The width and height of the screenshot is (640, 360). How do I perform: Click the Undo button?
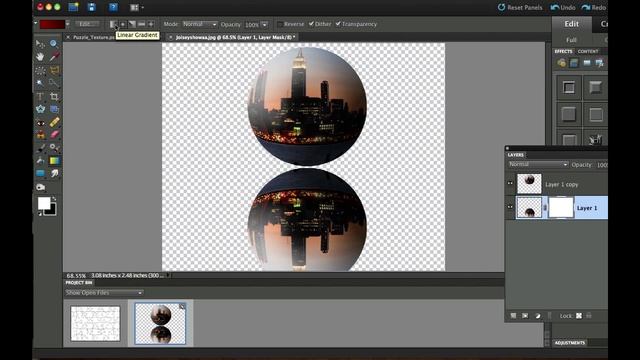click(x=563, y=7)
